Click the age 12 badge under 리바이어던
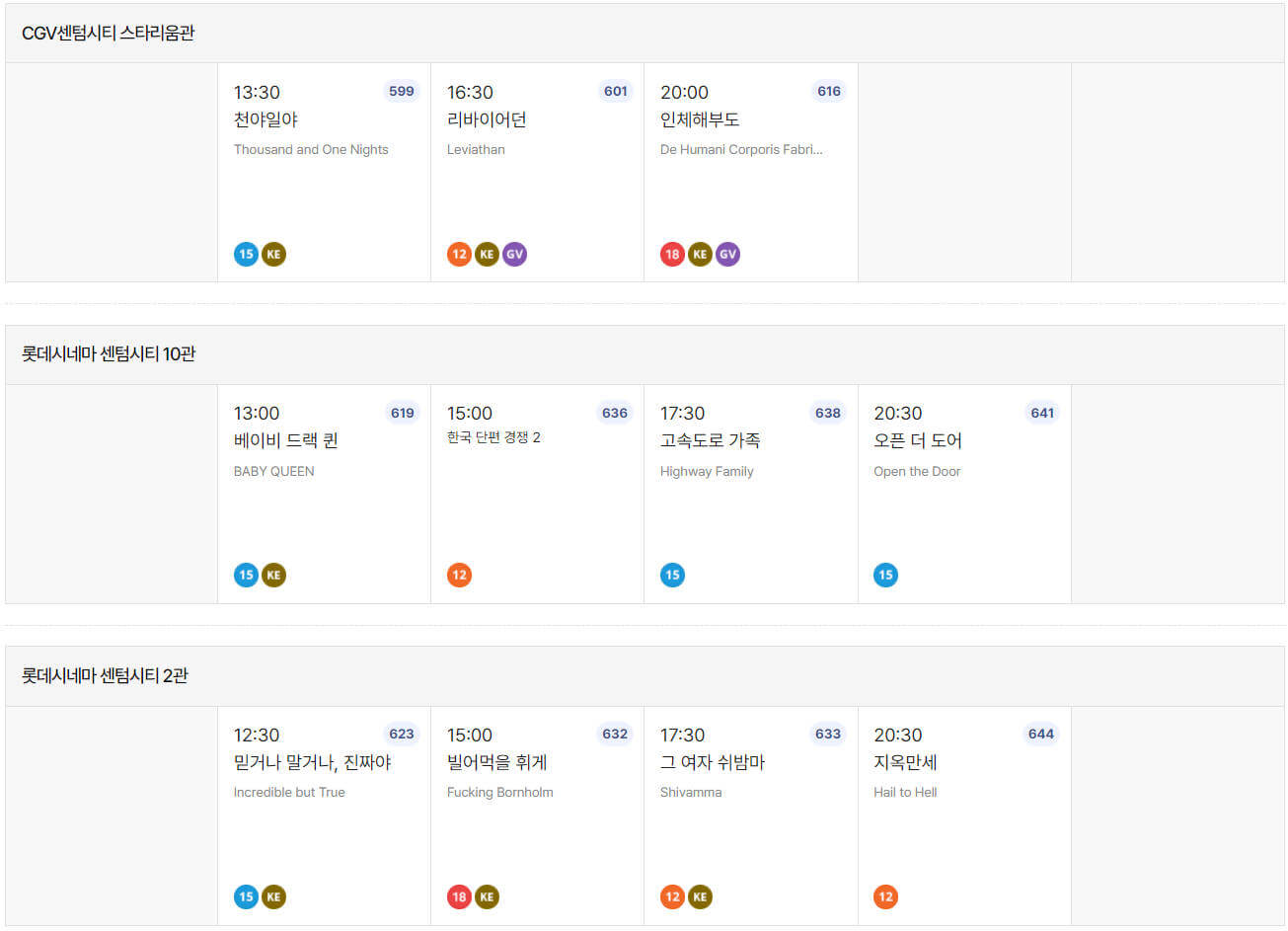The width and height of the screenshot is (1288, 931). pyautogui.click(x=459, y=254)
